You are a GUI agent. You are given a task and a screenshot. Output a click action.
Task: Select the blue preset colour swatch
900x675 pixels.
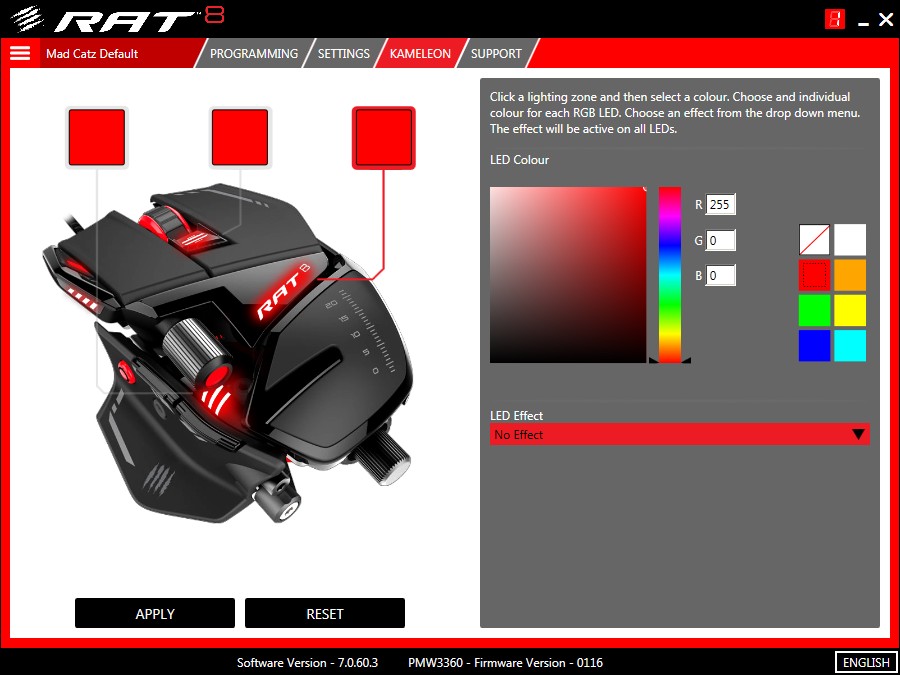[814, 346]
